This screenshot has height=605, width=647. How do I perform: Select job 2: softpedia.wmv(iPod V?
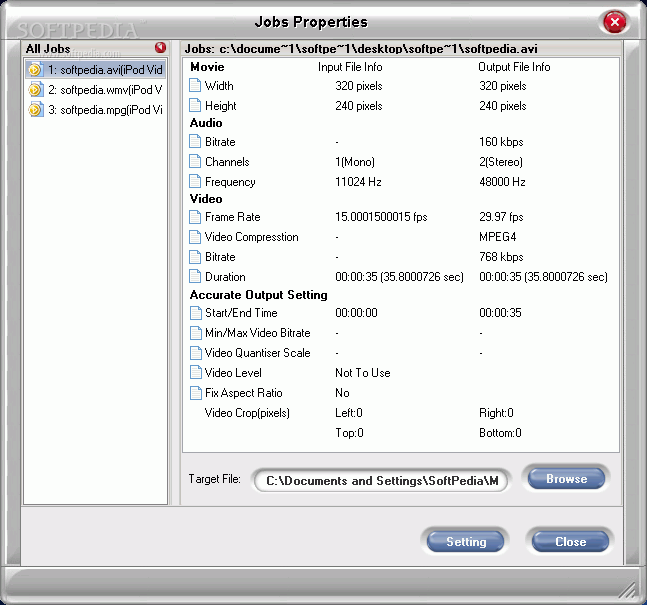95,90
